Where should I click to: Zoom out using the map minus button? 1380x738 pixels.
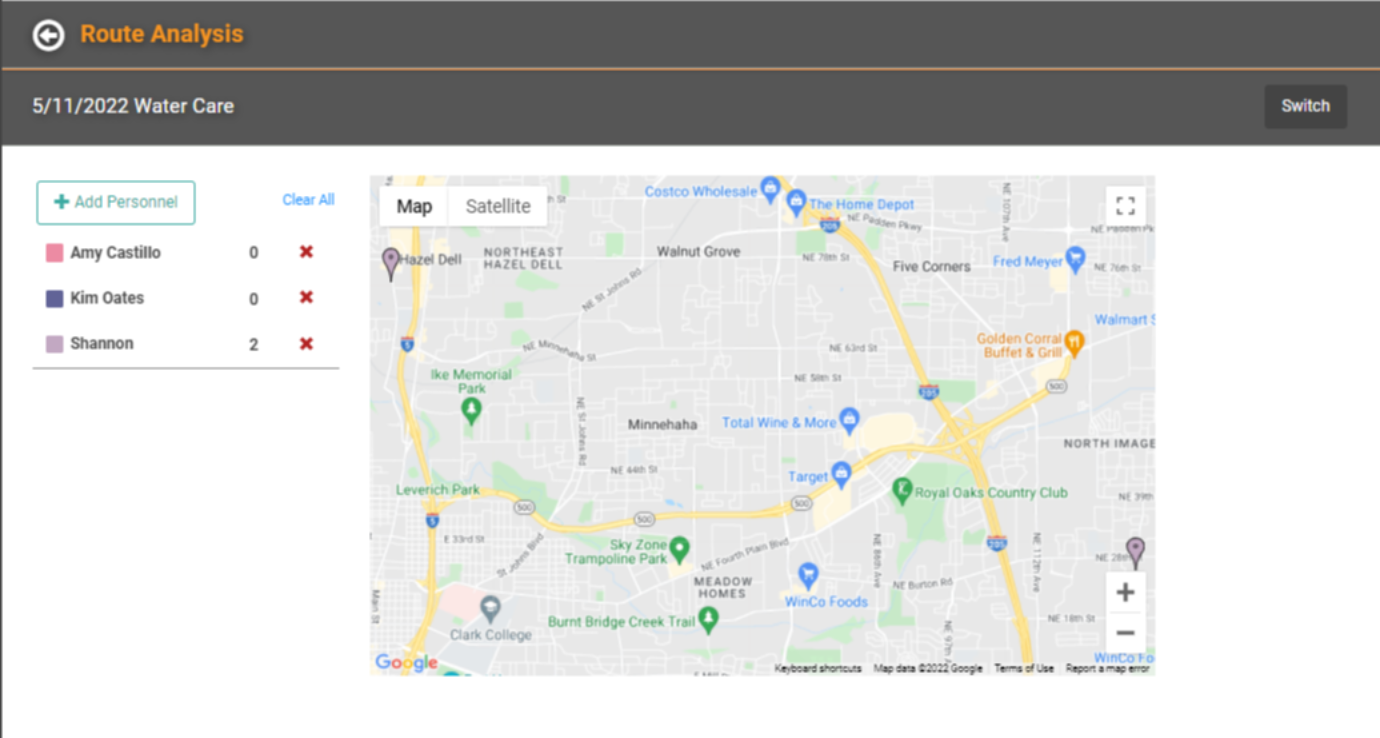pyautogui.click(x=1125, y=633)
